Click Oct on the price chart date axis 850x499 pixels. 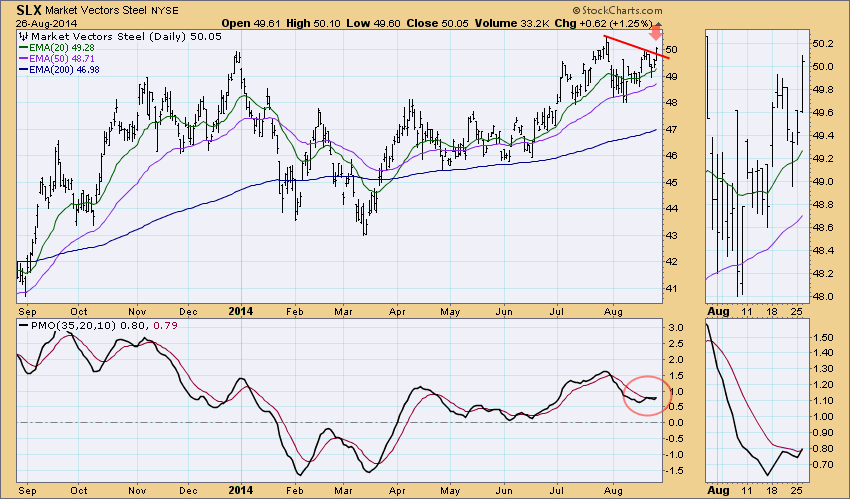pos(79,312)
